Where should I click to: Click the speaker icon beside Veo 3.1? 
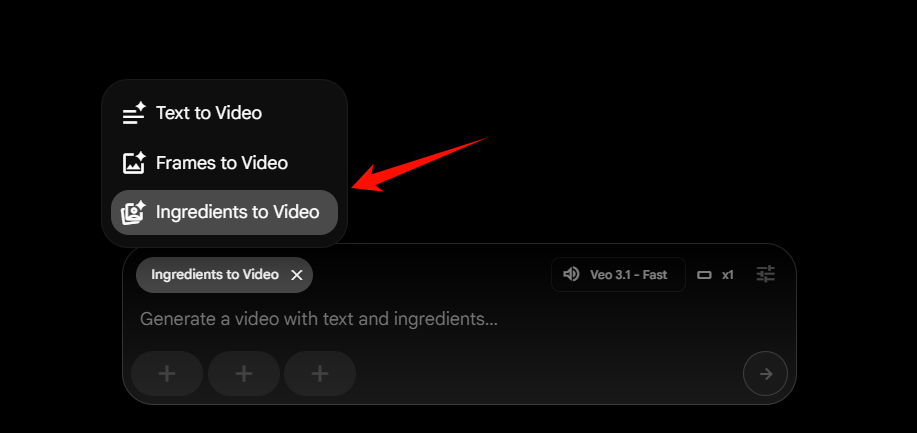571,274
